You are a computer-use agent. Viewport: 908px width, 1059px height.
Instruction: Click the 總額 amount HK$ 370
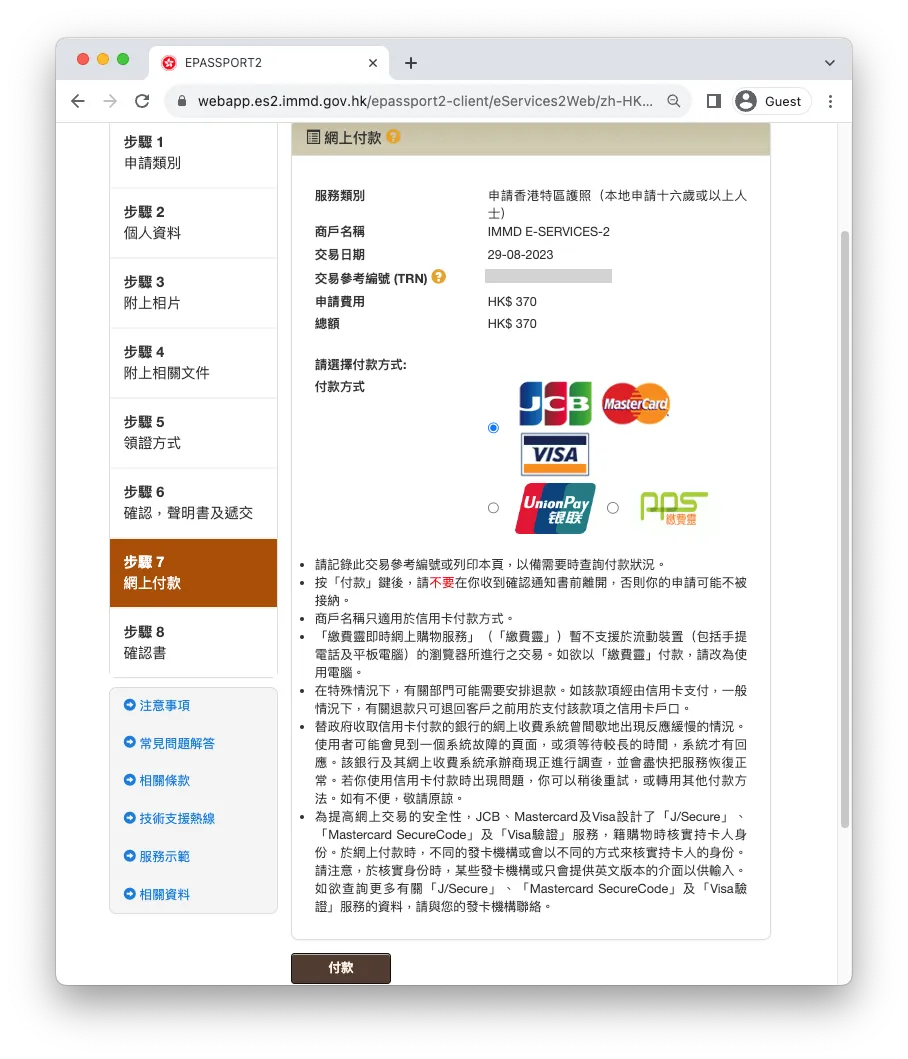coord(512,324)
